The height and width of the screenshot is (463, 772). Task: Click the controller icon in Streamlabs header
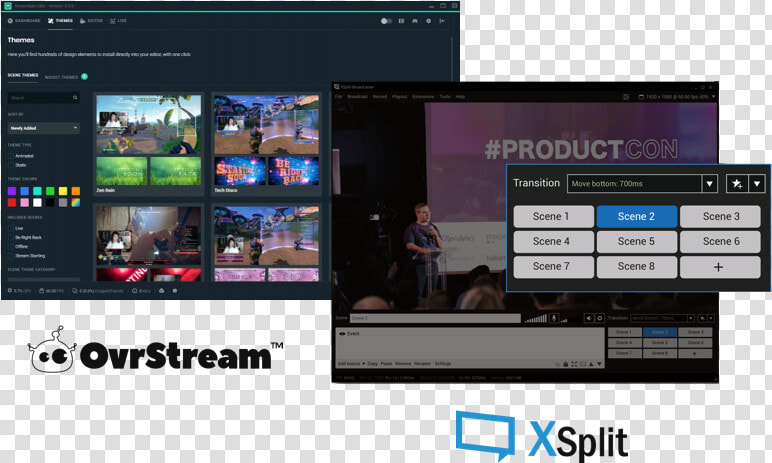(415, 21)
